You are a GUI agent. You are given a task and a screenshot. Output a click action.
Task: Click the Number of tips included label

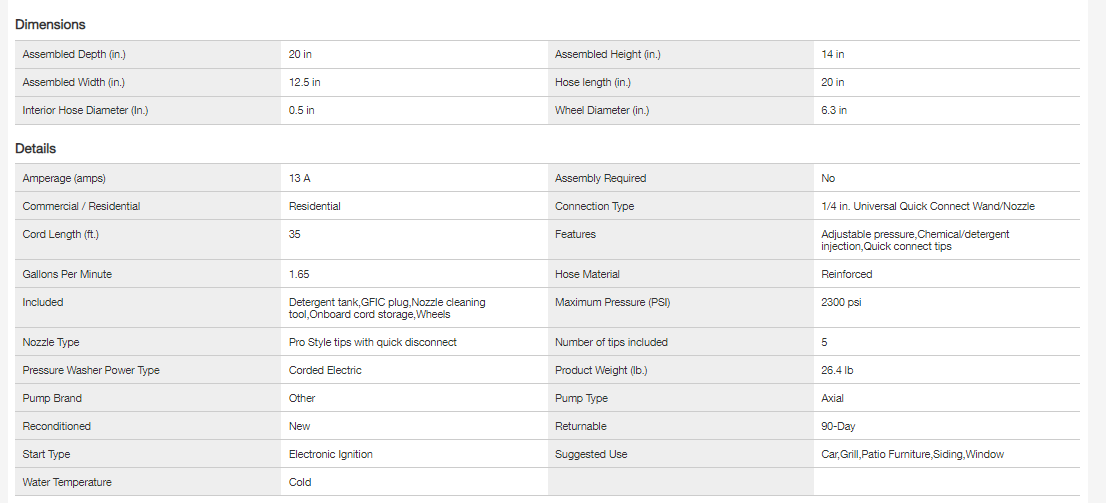[x=611, y=342]
